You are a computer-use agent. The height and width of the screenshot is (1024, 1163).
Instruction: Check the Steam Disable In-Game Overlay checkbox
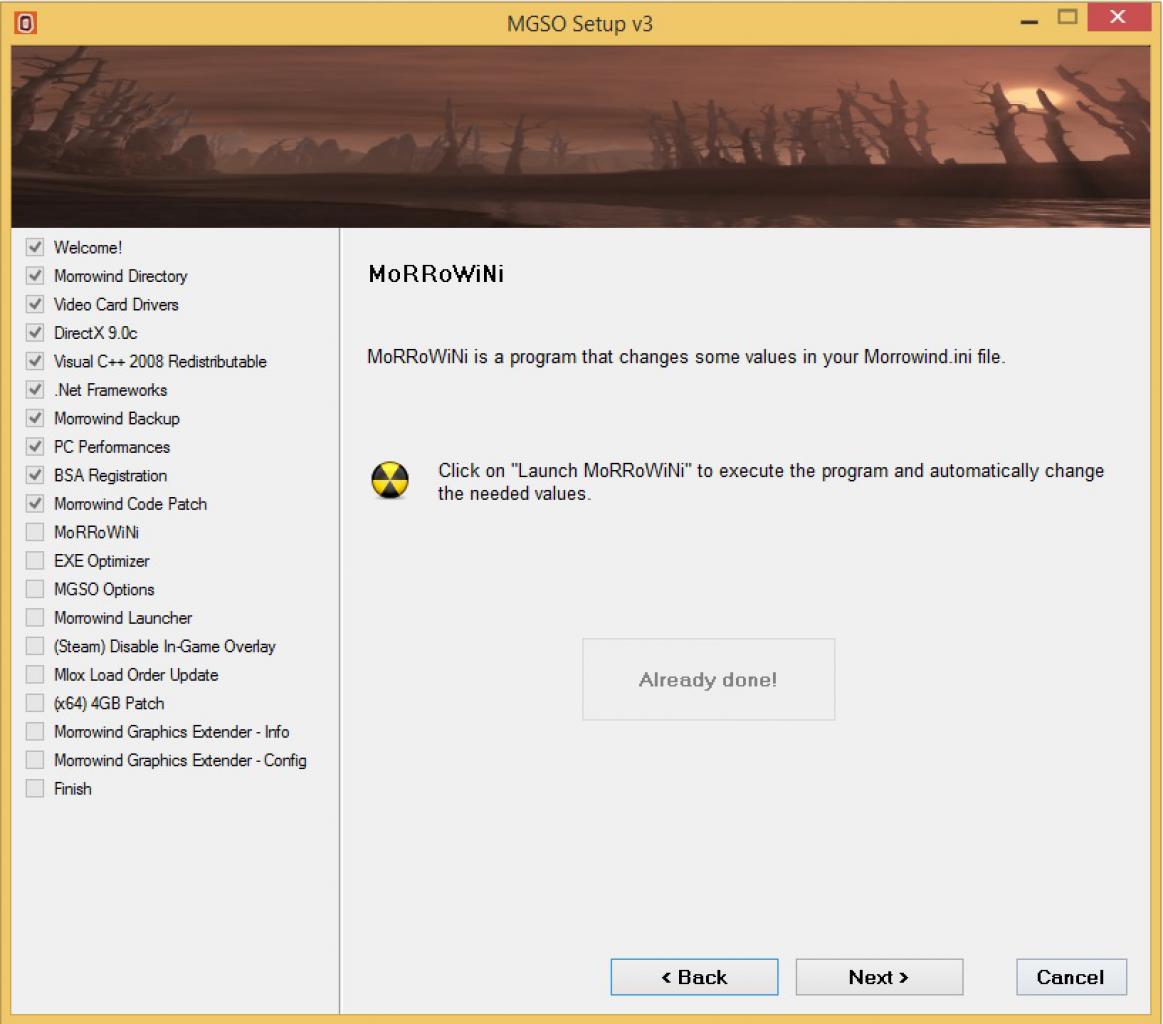(35, 646)
